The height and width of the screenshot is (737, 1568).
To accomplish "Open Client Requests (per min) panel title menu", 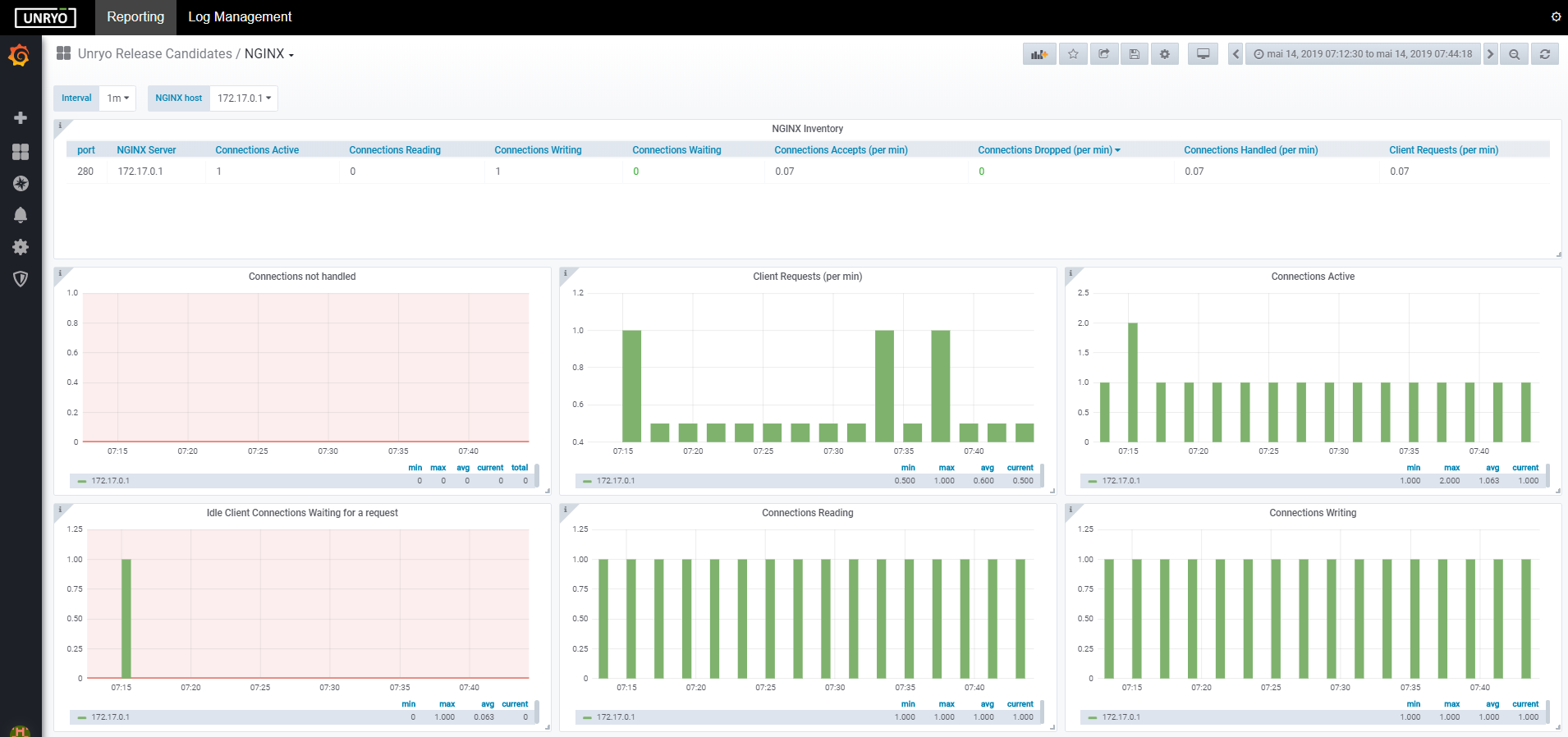I will pos(808,277).
